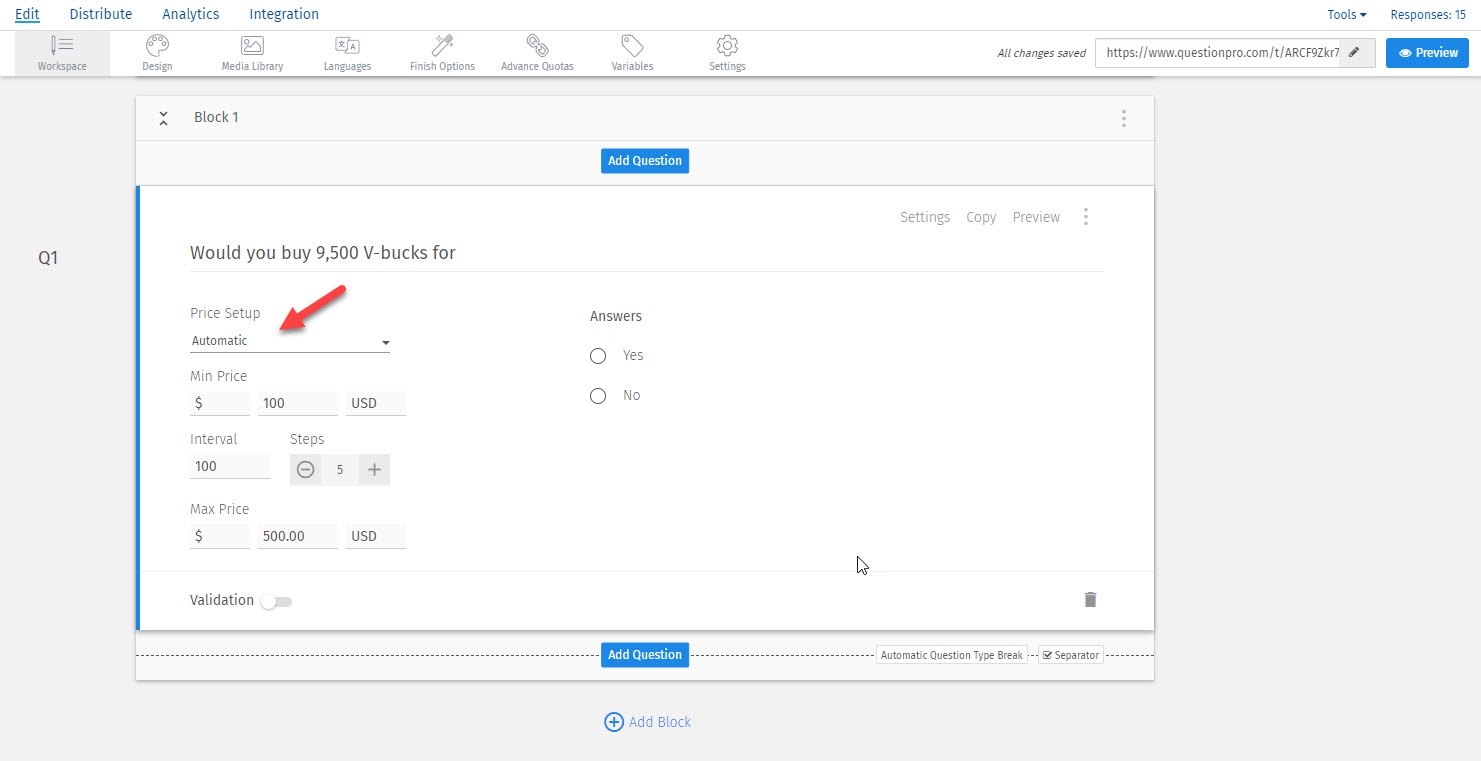The width and height of the screenshot is (1481, 761).
Task: Select the No radio button
Action: pos(598,396)
